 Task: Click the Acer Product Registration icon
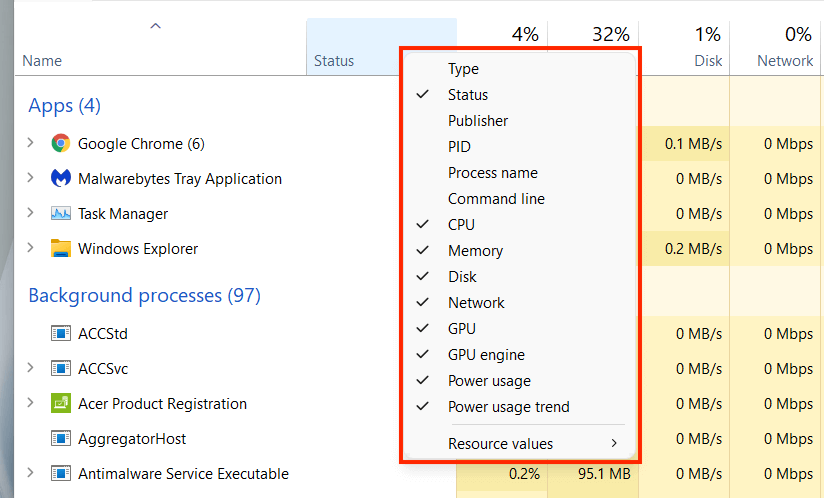61,403
